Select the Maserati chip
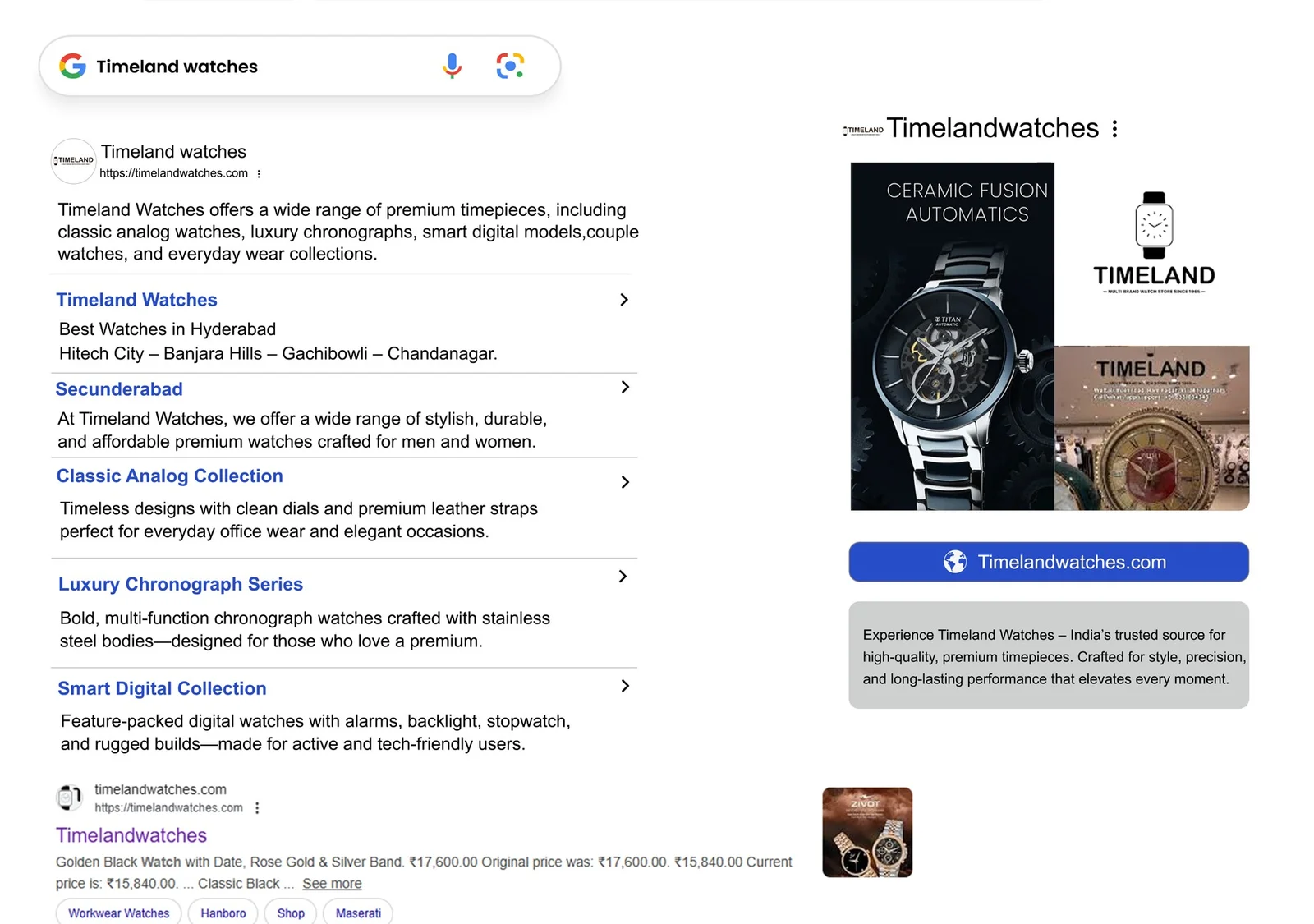Screen dimensions: 1314x924 pos(358,913)
